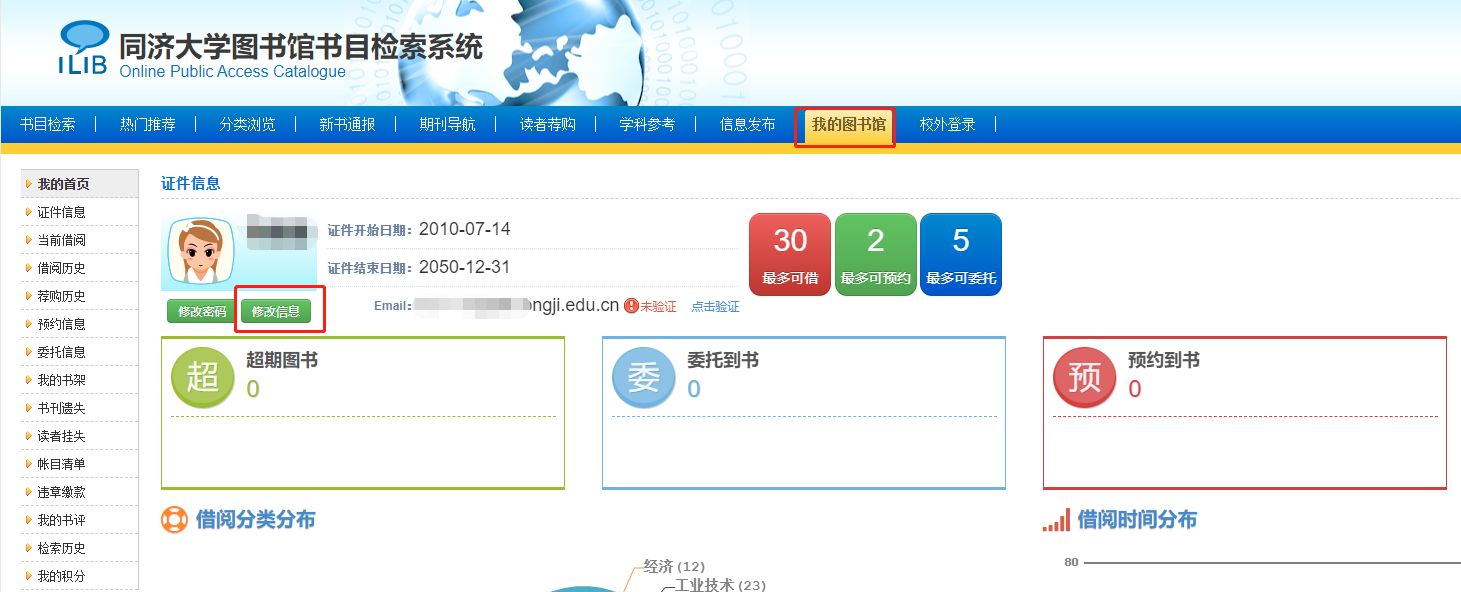Click the red 预 reserved books icon

(1085, 377)
